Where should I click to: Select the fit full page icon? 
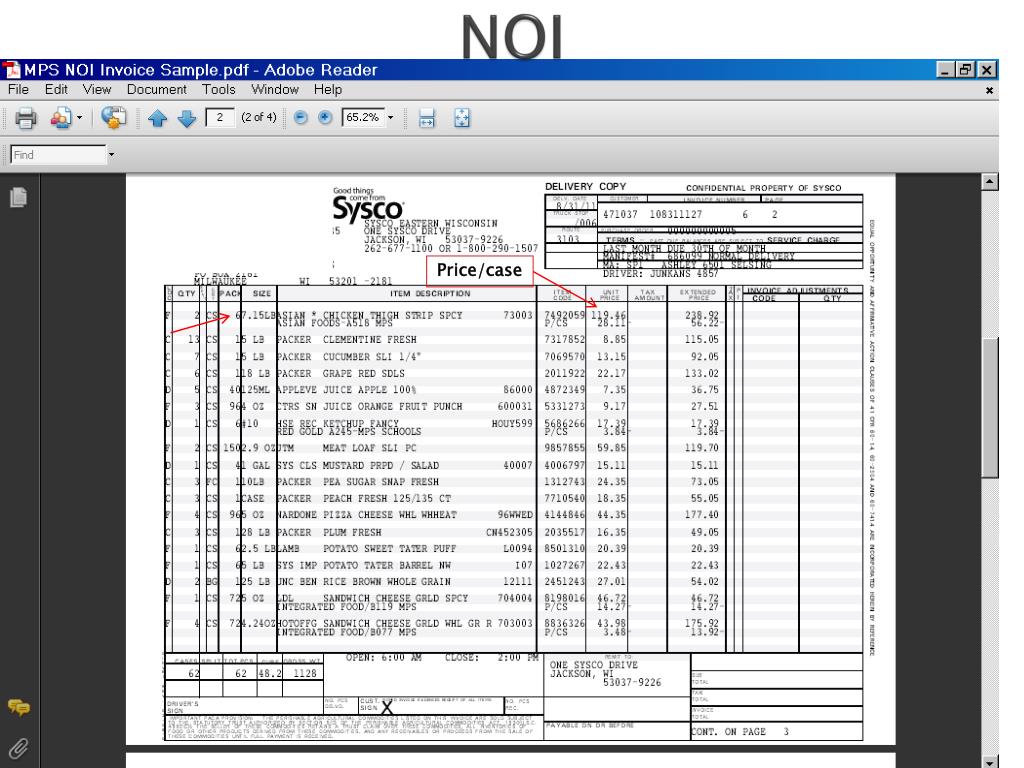click(x=462, y=118)
